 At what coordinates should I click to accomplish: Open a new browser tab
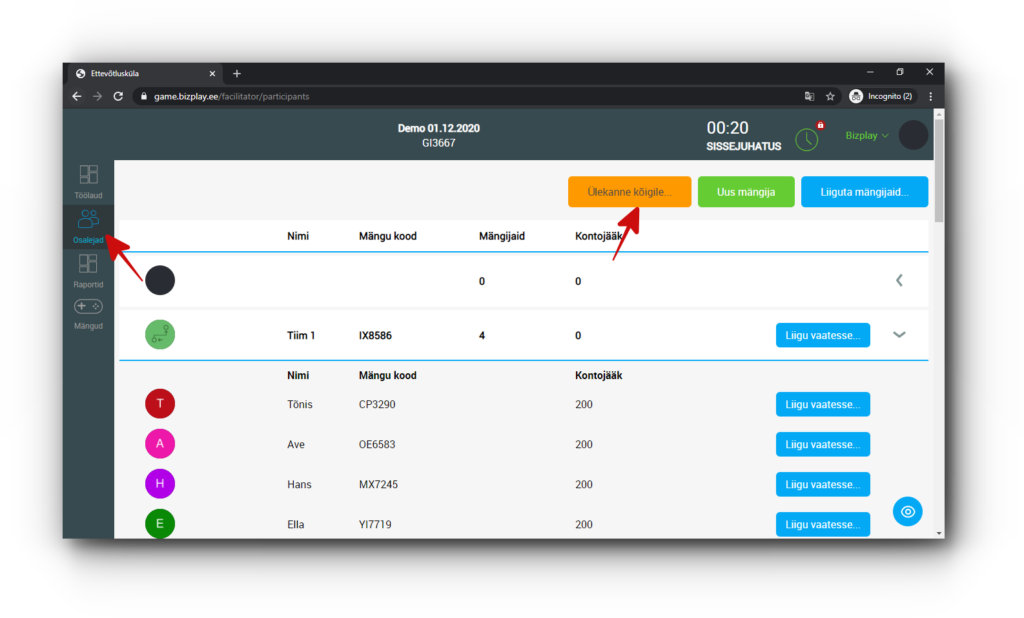tap(237, 73)
